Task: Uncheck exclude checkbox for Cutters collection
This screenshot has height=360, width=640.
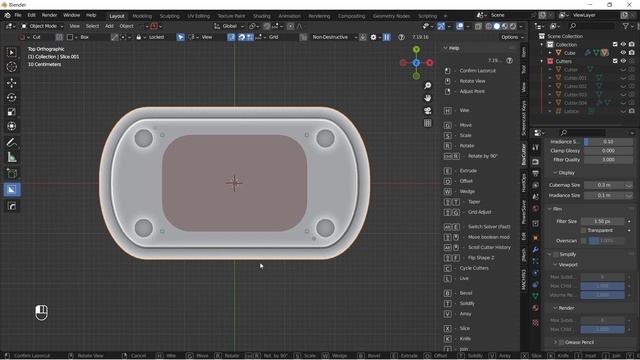Action: point(615,61)
